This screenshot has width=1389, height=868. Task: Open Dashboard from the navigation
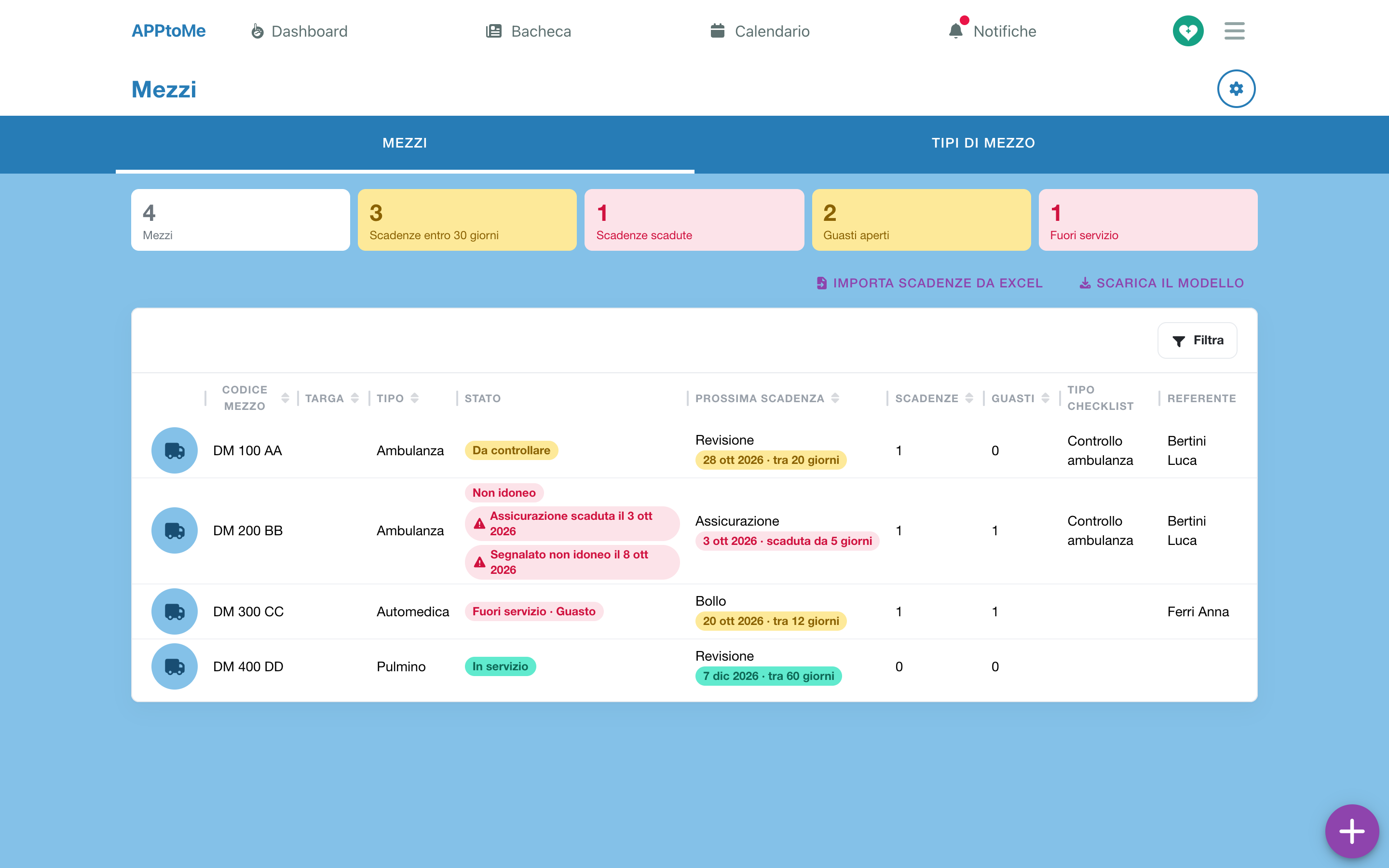pos(299,31)
